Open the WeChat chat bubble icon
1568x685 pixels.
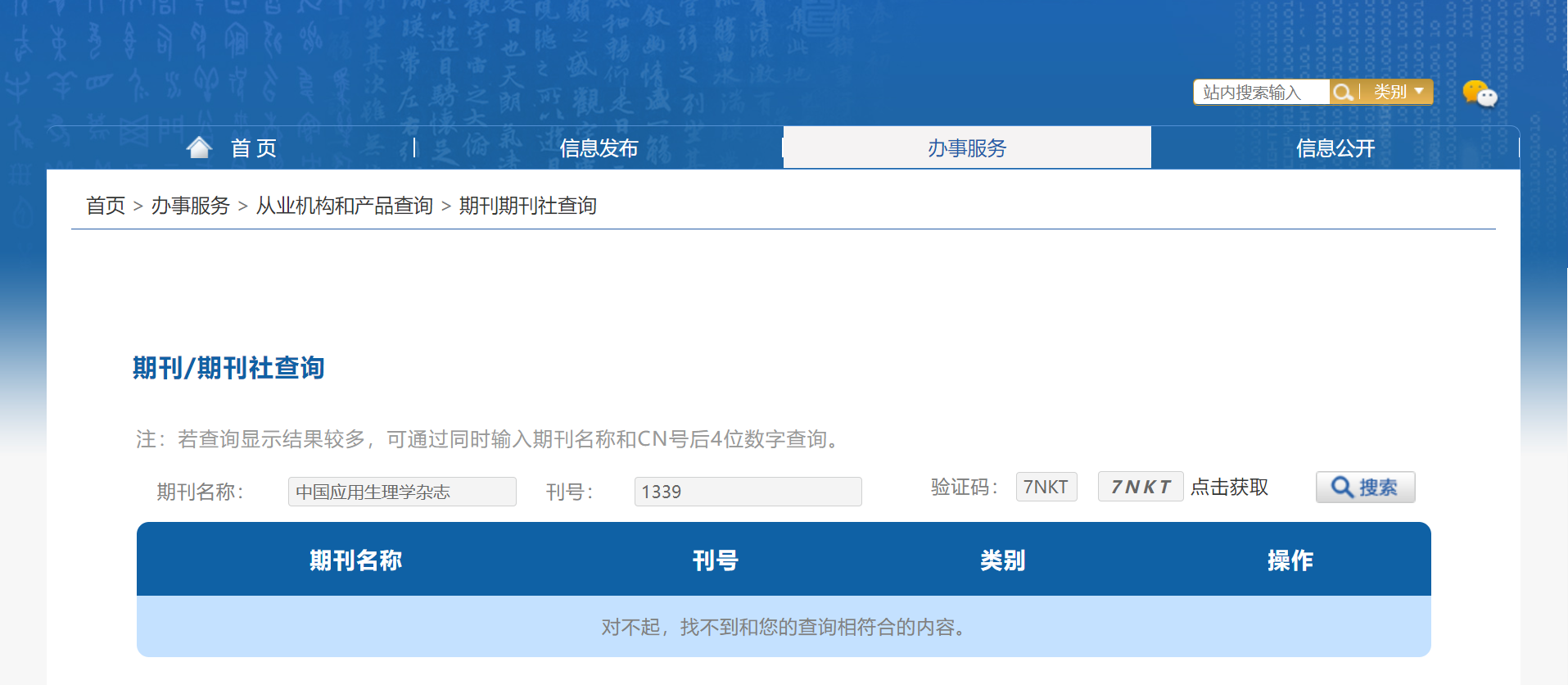coord(1479,93)
